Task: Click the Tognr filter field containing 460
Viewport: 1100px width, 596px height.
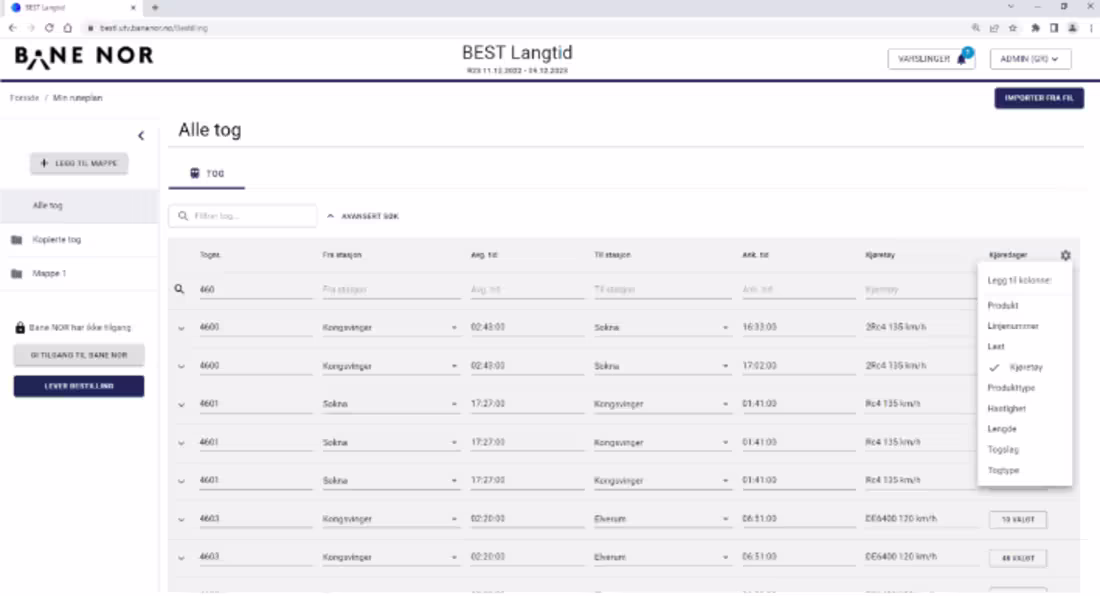Action: pos(255,290)
